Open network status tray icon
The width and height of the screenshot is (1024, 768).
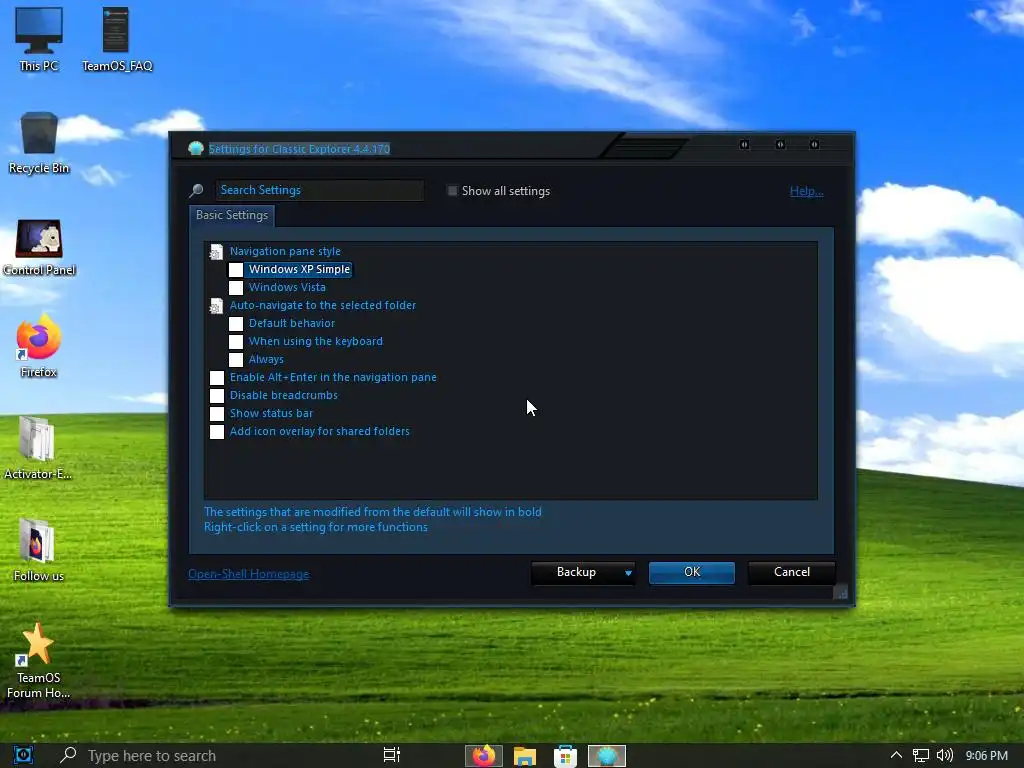click(920, 755)
